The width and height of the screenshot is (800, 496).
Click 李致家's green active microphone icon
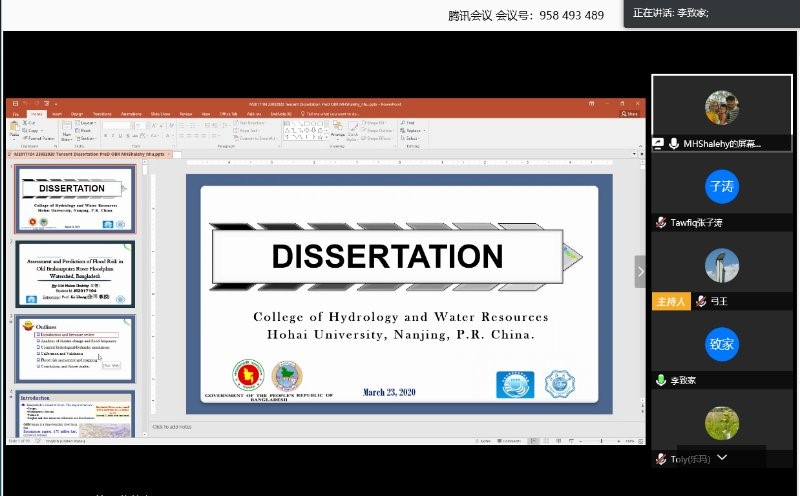coord(661,380)
